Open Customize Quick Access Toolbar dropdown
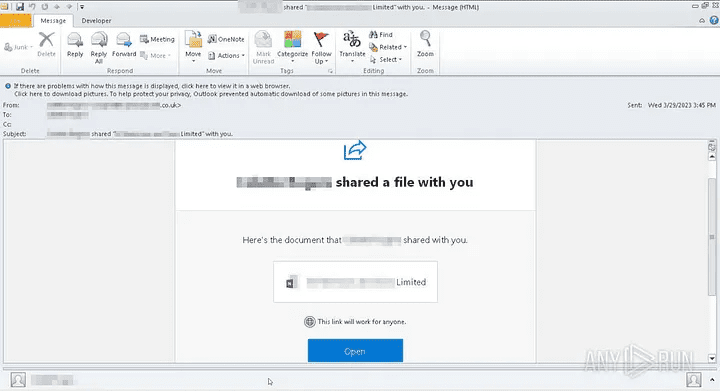The height and width of the screenshot is (391, 720). tap(82, 7)
